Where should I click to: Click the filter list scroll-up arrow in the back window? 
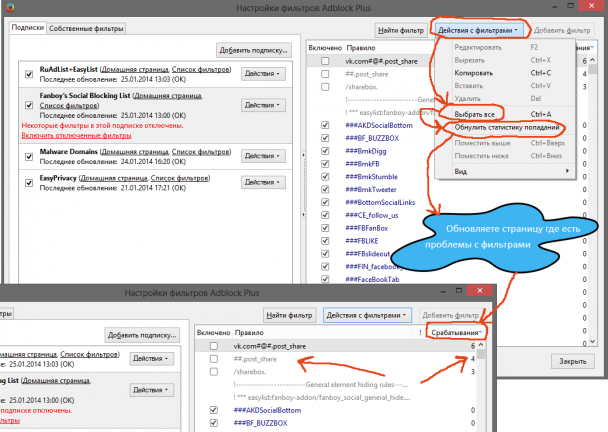coord(592,60)
